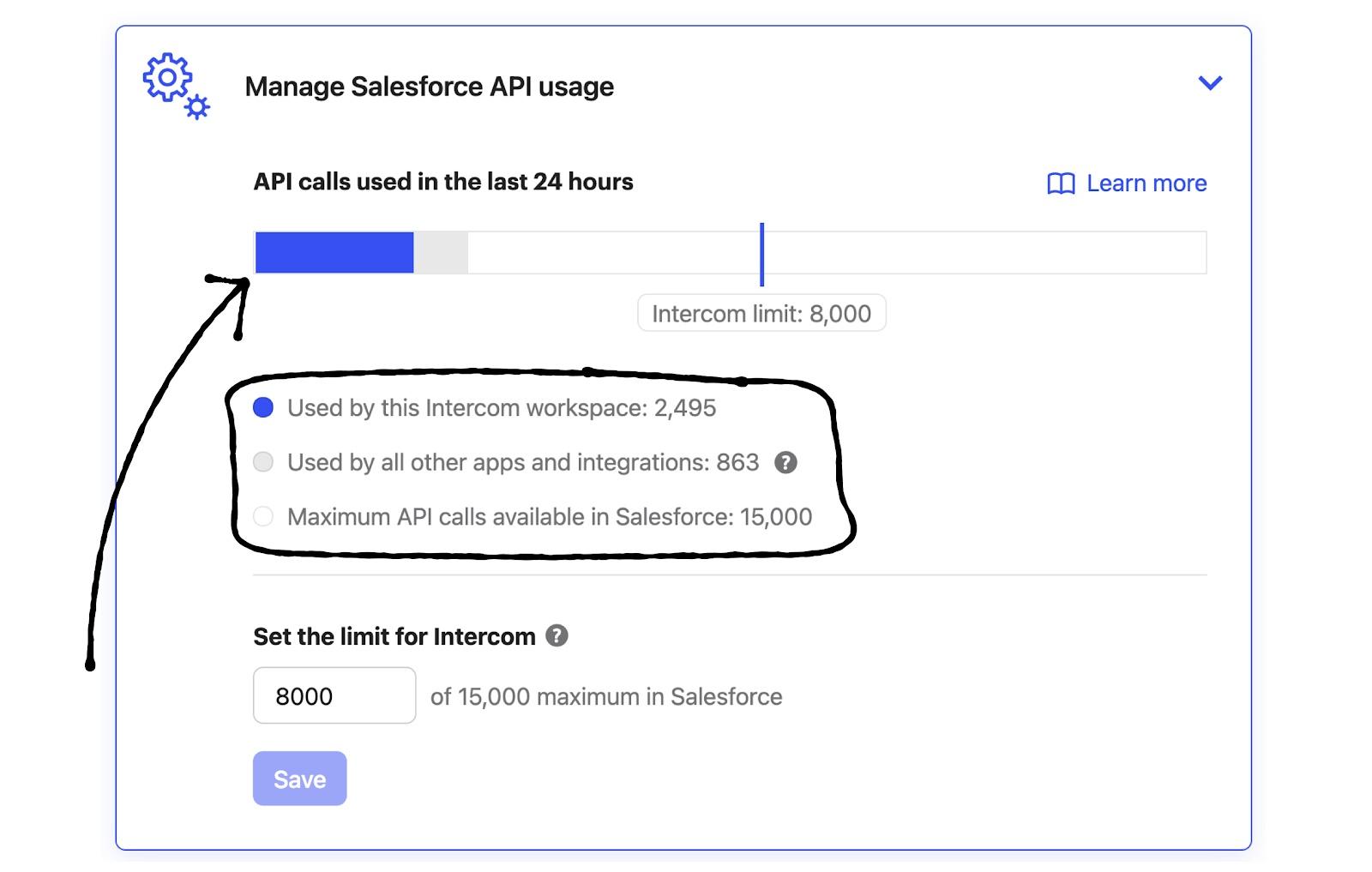The height and width of the screenshot is (872, 1372).
Task: Click the grey dot for other apps usage
Action: pyautogui.click(x=263, y=462)
